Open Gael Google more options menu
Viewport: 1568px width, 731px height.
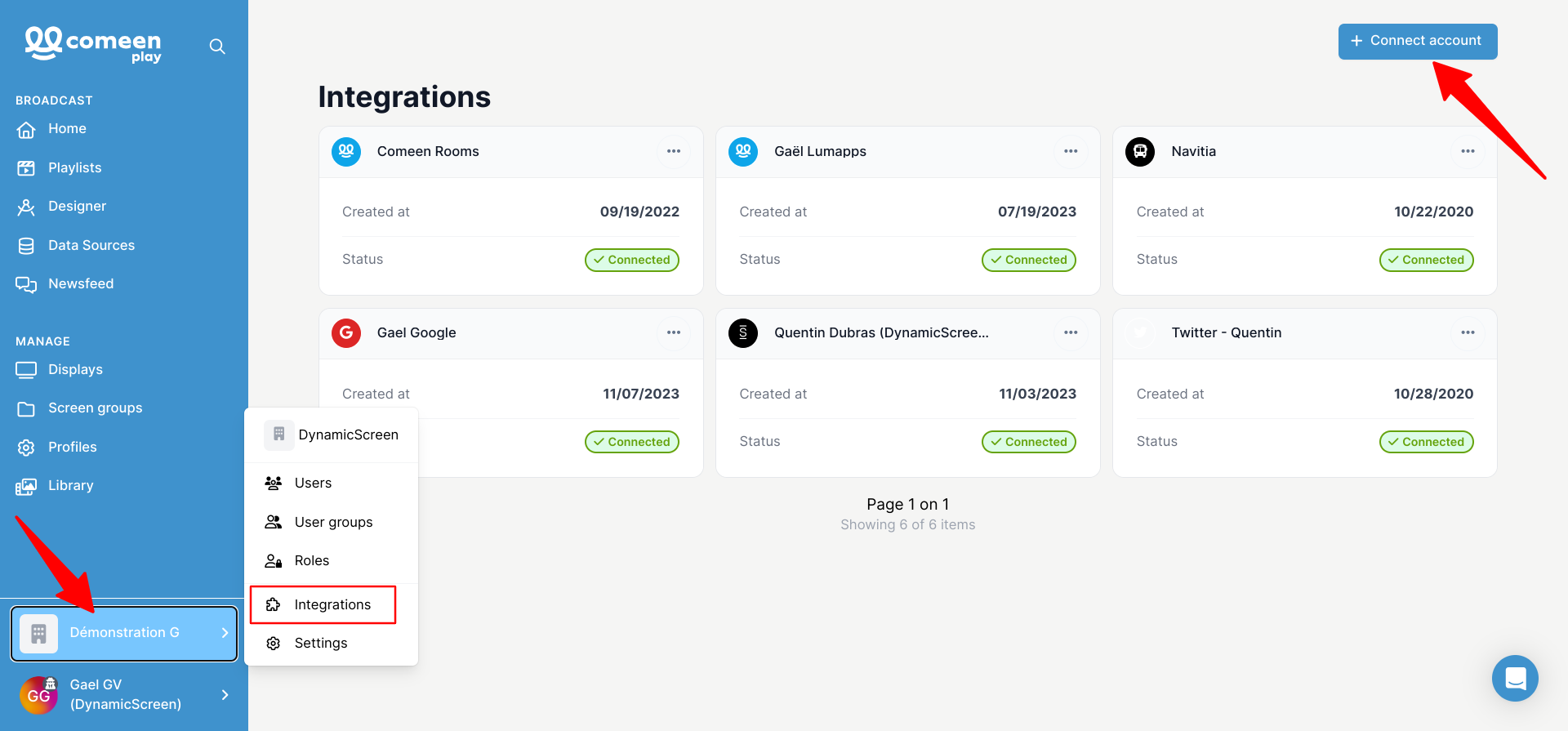[x=674, y=332]
